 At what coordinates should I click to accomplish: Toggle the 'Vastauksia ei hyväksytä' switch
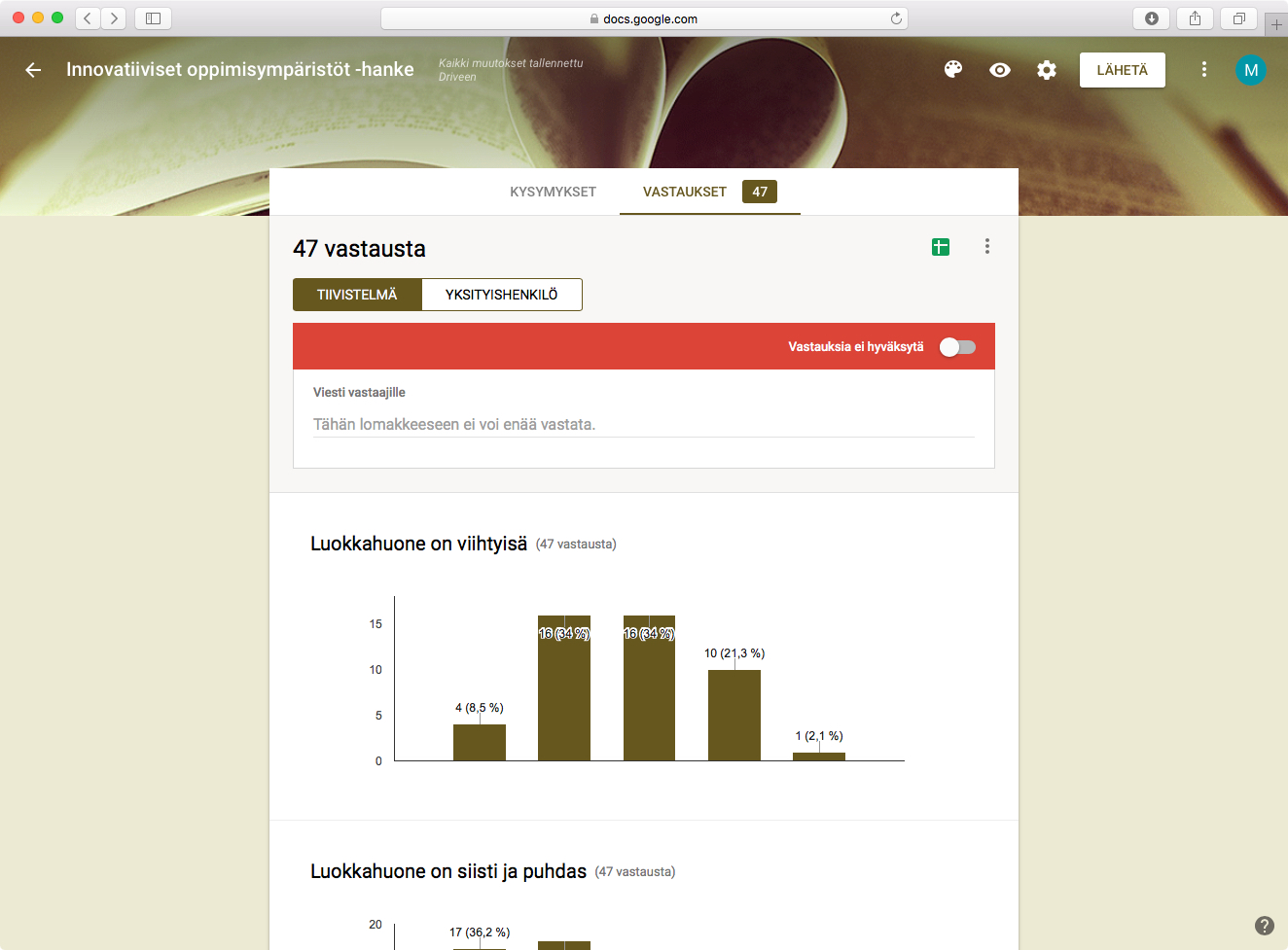pyautogui.click(x=957, y=347)
